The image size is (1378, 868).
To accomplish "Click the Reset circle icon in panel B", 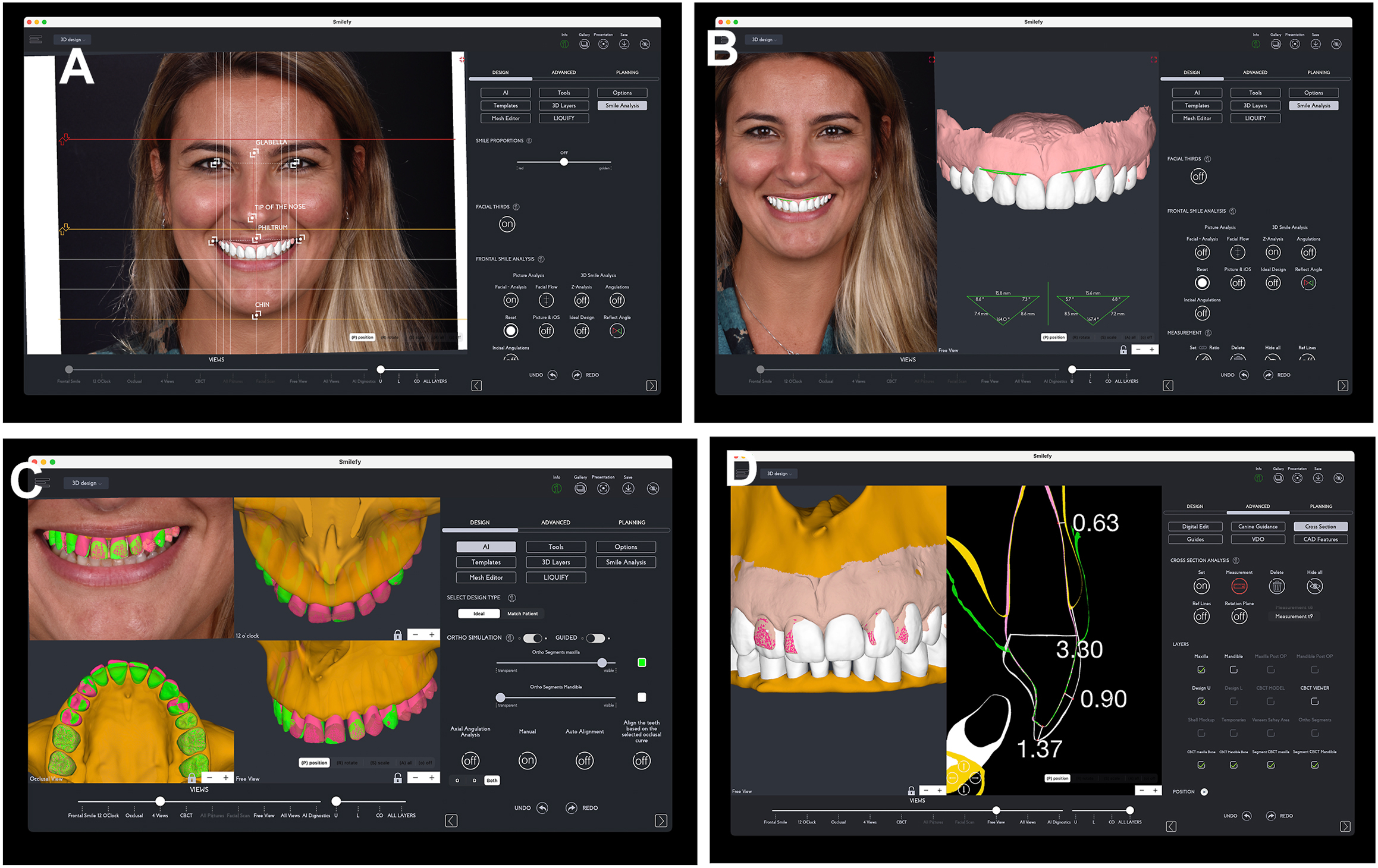I will [1202, 283].
